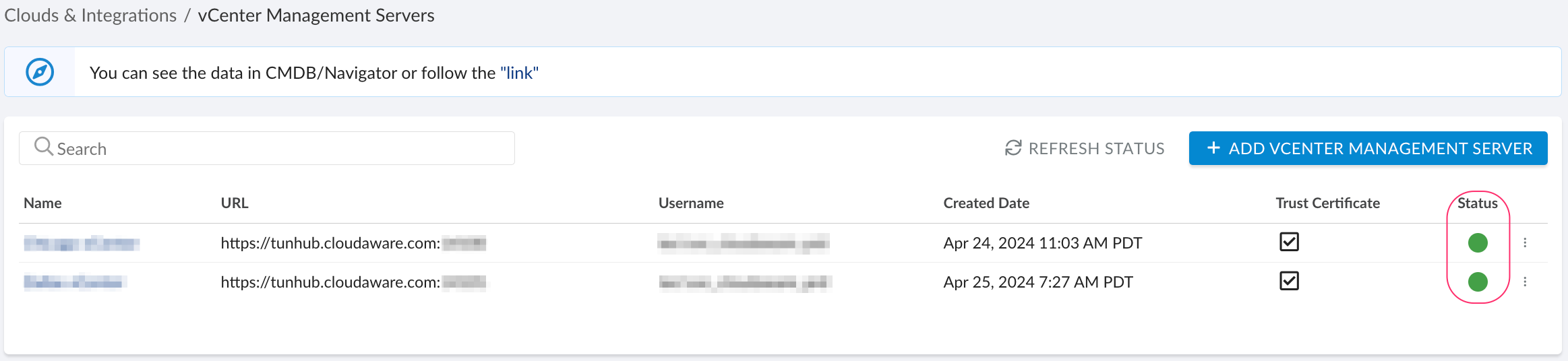Toggle Trust Certificate checkbox in first row
The height and width of the screenshot is (361, 1568).
(x=1289, y=242)
